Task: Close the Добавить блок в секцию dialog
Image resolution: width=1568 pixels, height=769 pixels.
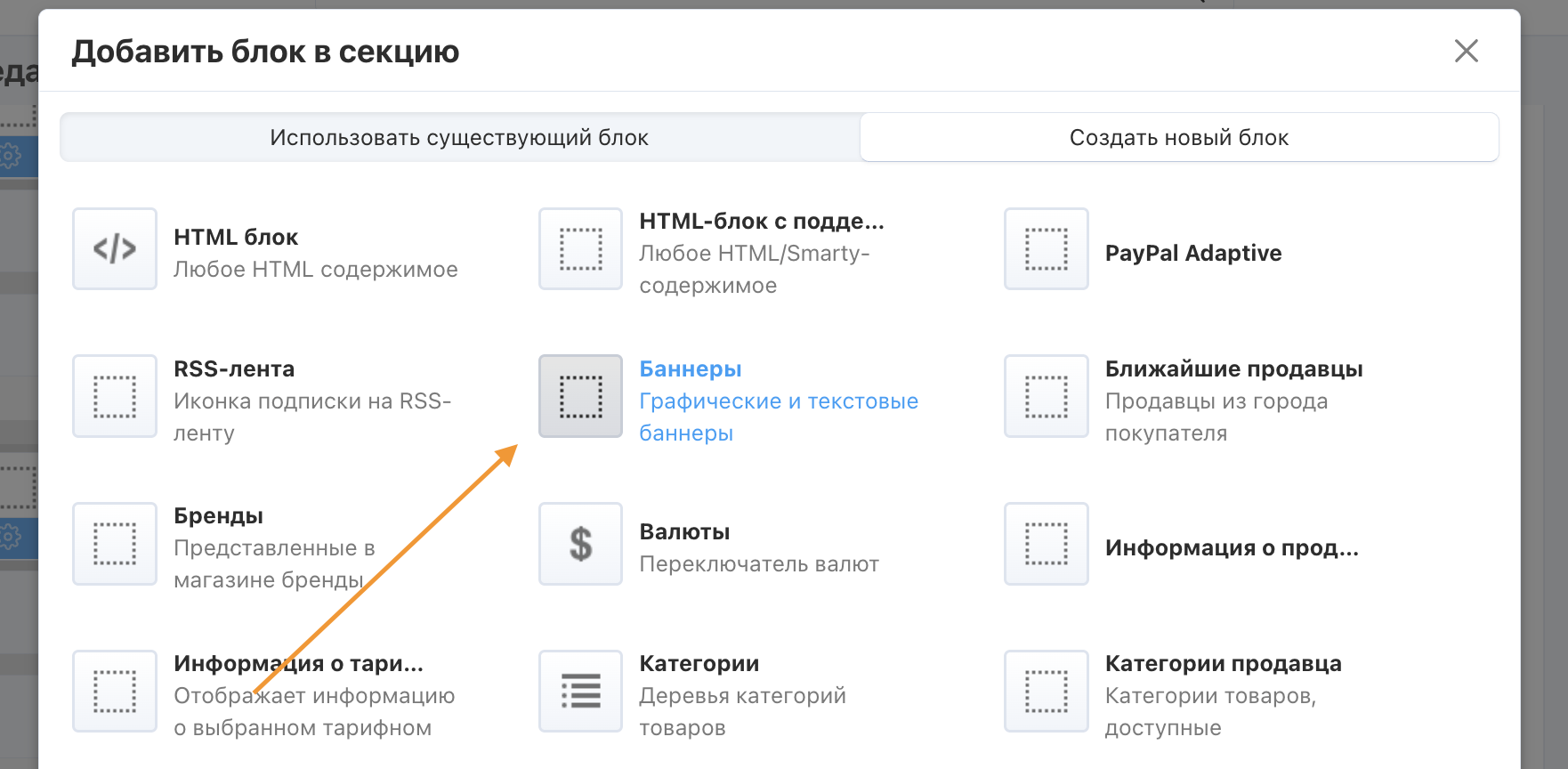Action: [x=1466, y=52]
